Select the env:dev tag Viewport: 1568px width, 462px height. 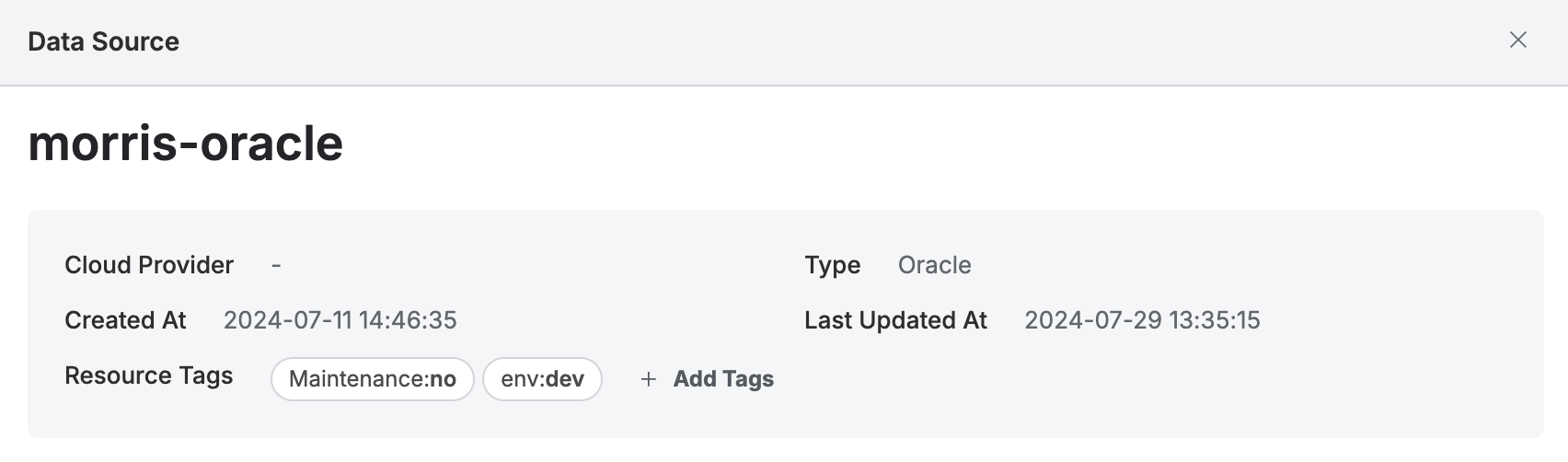coord(543,379)
